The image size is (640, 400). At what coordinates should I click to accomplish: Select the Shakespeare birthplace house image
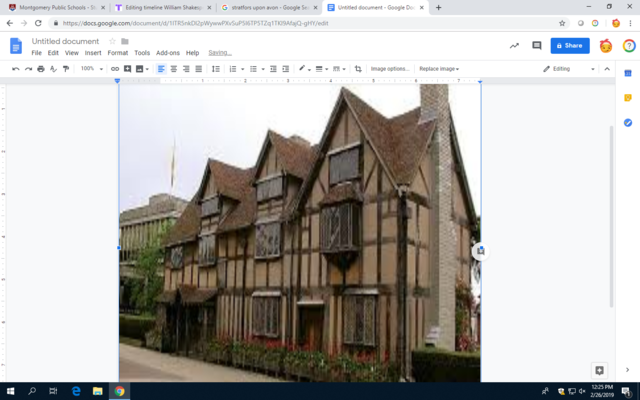coord(300,233)
